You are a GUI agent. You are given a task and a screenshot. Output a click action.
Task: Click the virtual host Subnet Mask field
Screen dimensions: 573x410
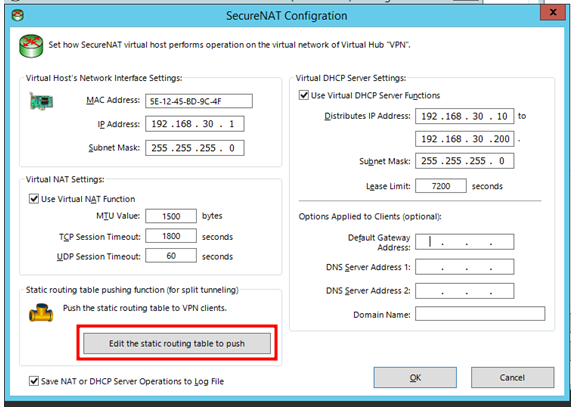tap(195, 148)
